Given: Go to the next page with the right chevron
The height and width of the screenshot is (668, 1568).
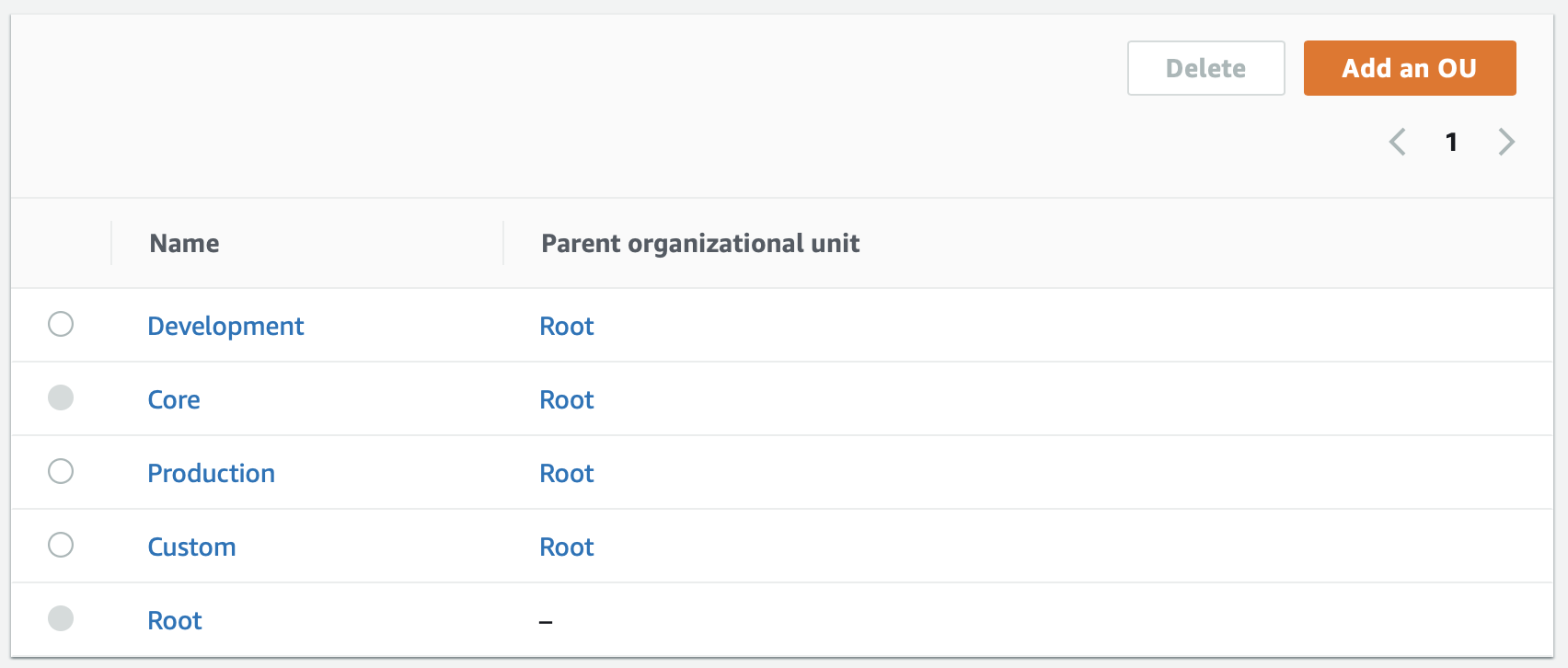Looking at the screenshot, I should pyautogui.click(x=1505, y=142).
